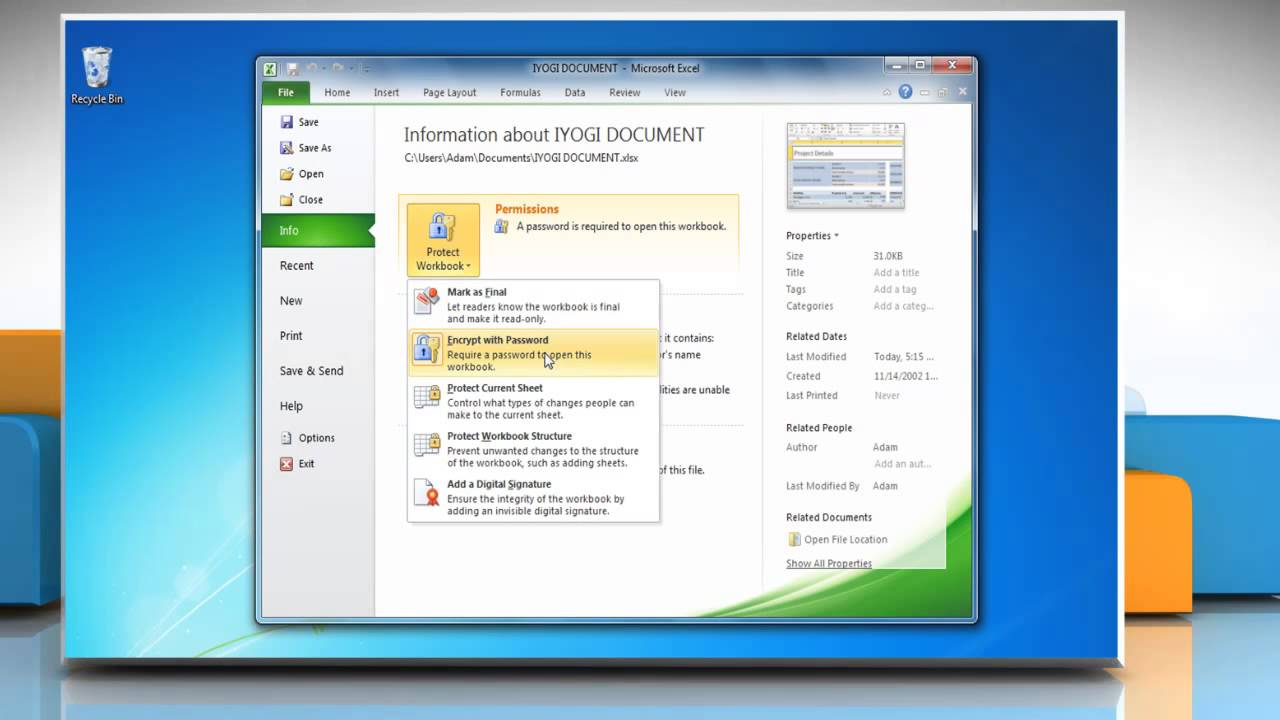Select Info in the Backstage menu
The image size is (1280, 720).
[318, 231]
